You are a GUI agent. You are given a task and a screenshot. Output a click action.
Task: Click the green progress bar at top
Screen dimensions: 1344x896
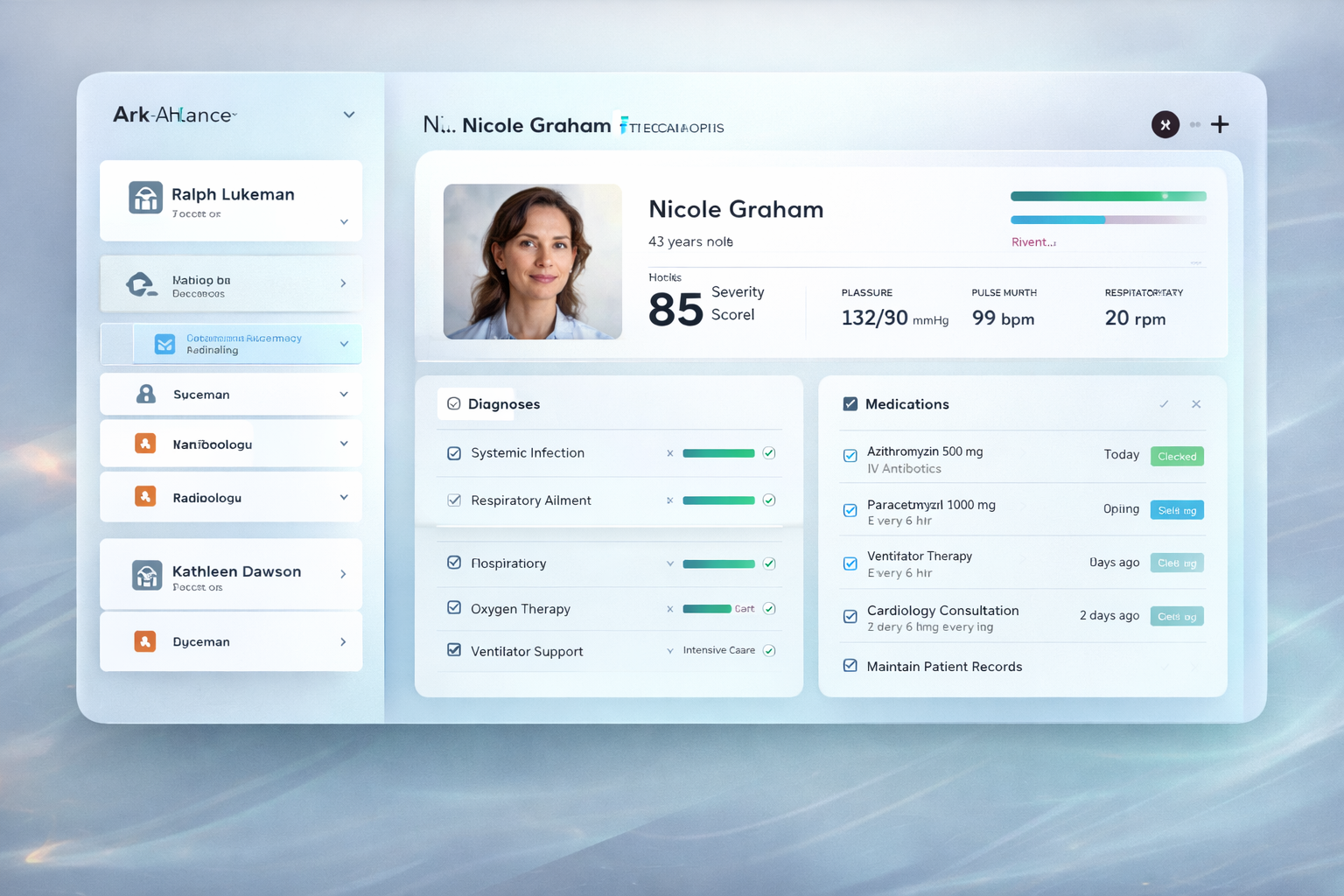tap(1108, 197)
